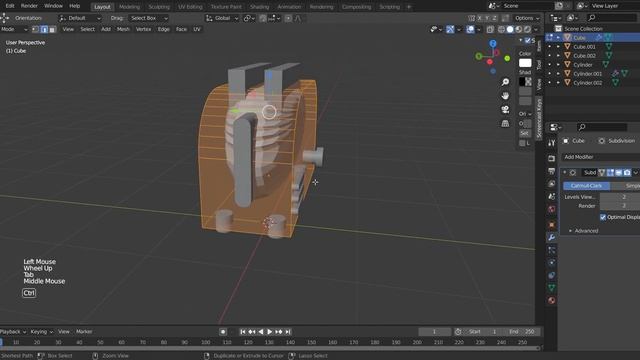Open the Options dropdown

527,18
